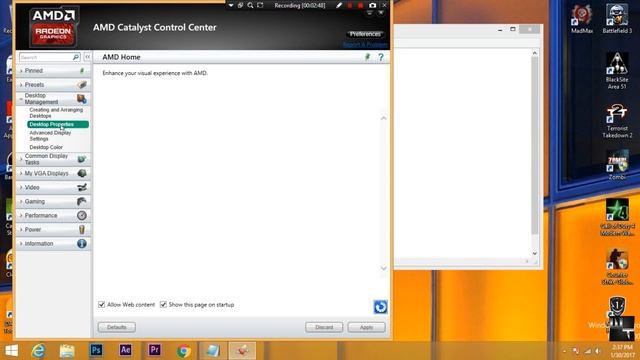Click the pin icon in AMD Home header
The height and width of the screenshot is (360, 640).
(x=367, y=57)
